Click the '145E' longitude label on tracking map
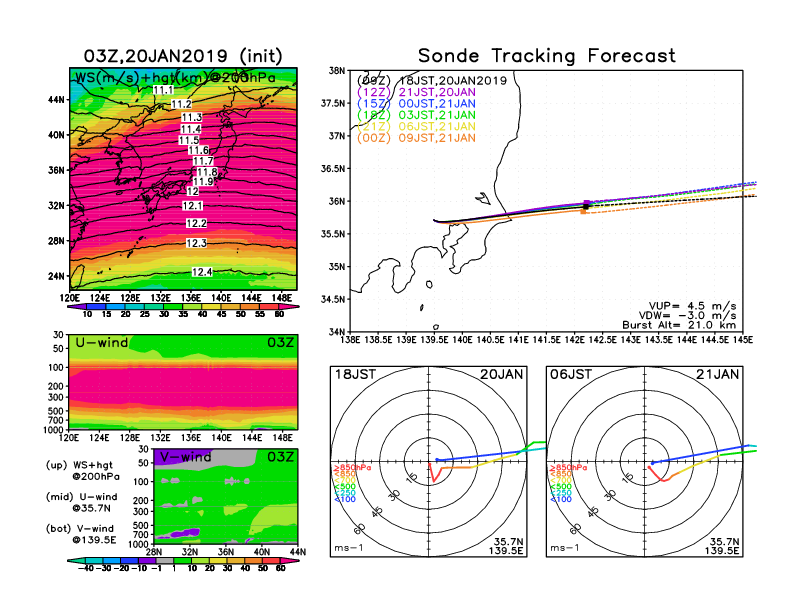Viewport: 792px width, 612px height. tap(742, 340)
